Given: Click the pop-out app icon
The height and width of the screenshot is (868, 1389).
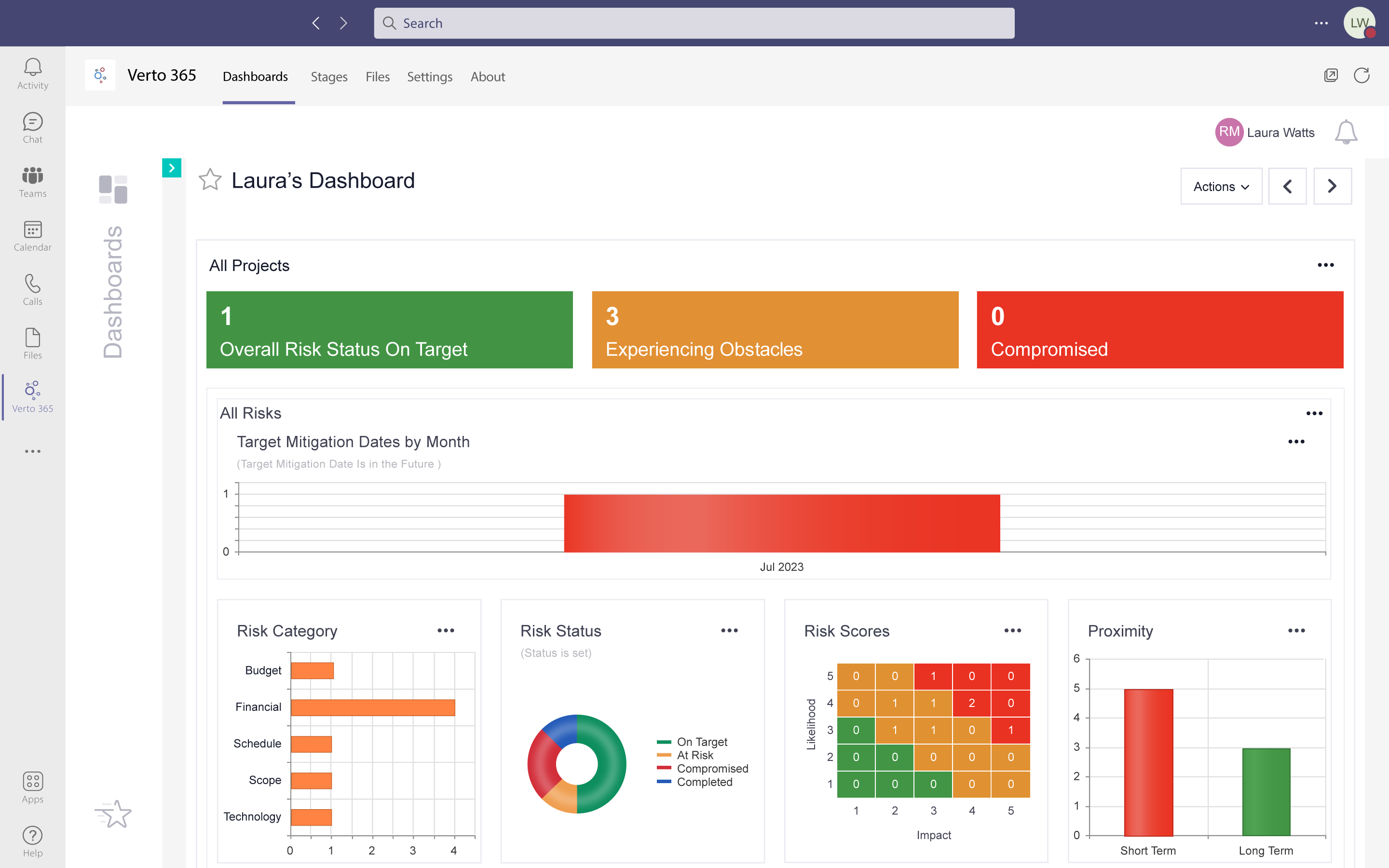Looking at the screenshot, I should 1331,76.
